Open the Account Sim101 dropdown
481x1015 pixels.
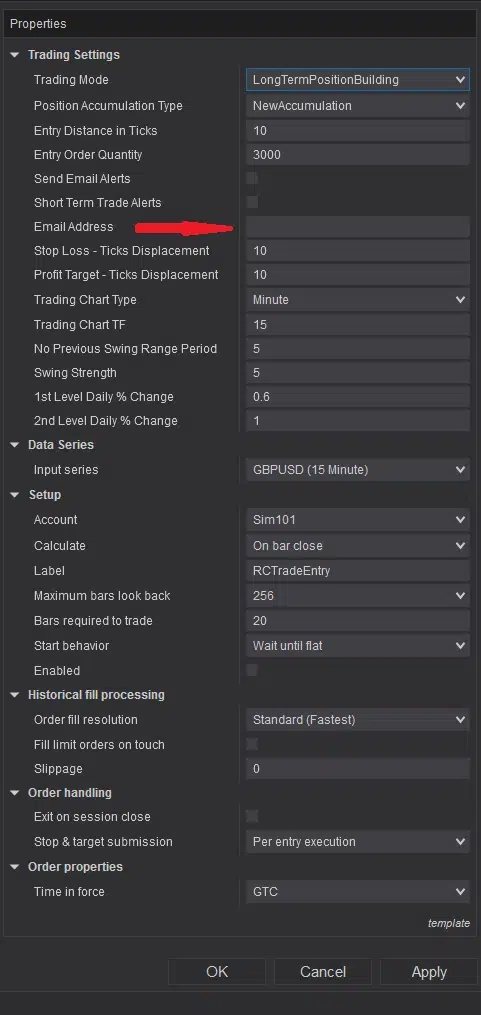point(357,520)
